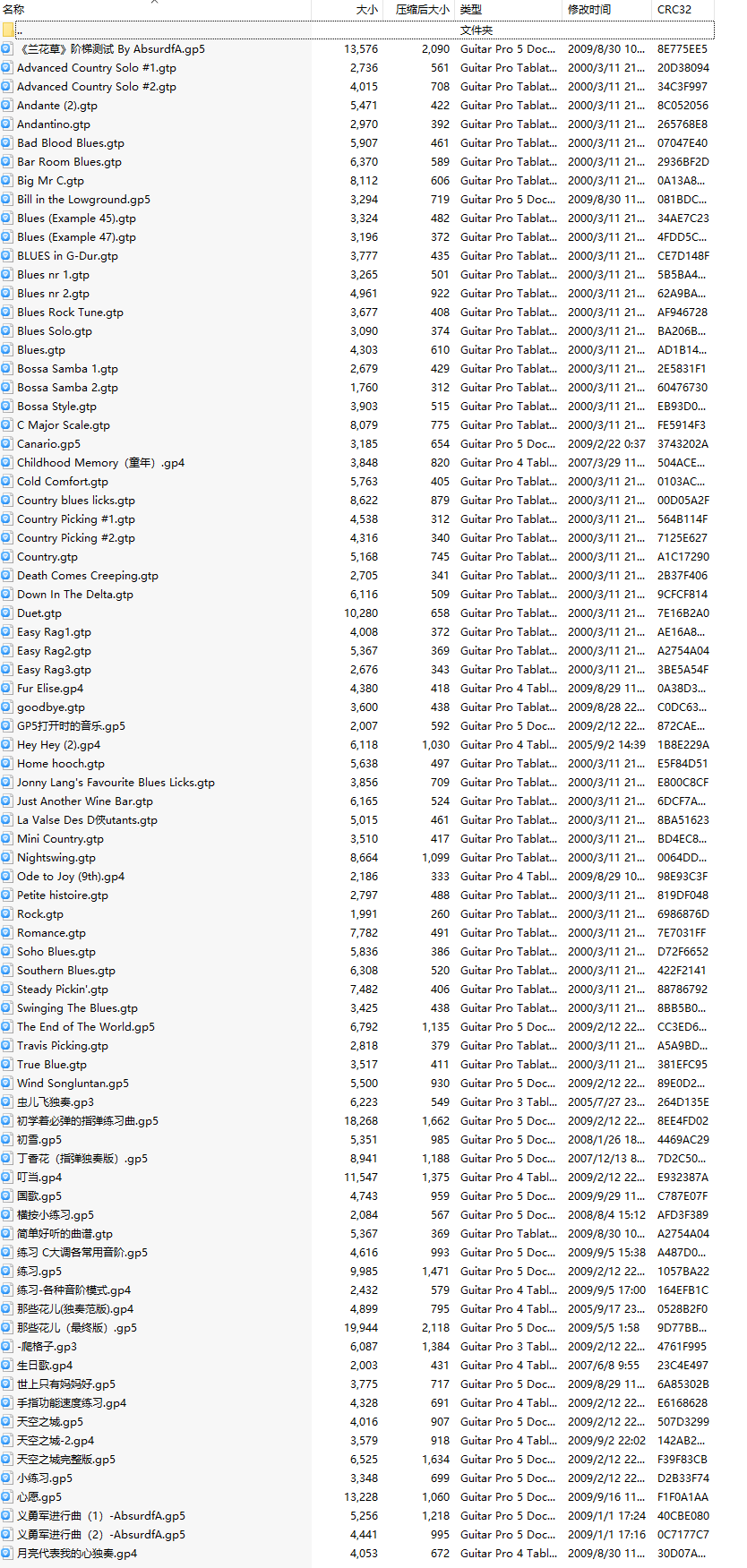Select the file name 丁香花（指弹独奏版）.gp5

[82, 1159]
